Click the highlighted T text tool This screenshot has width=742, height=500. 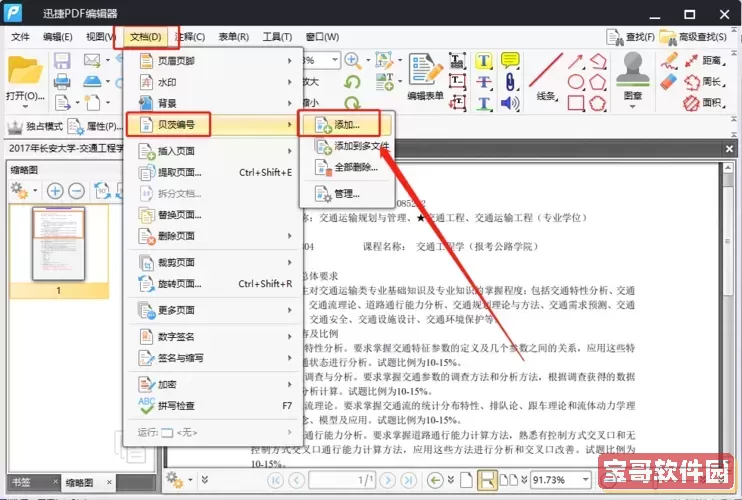484,61
